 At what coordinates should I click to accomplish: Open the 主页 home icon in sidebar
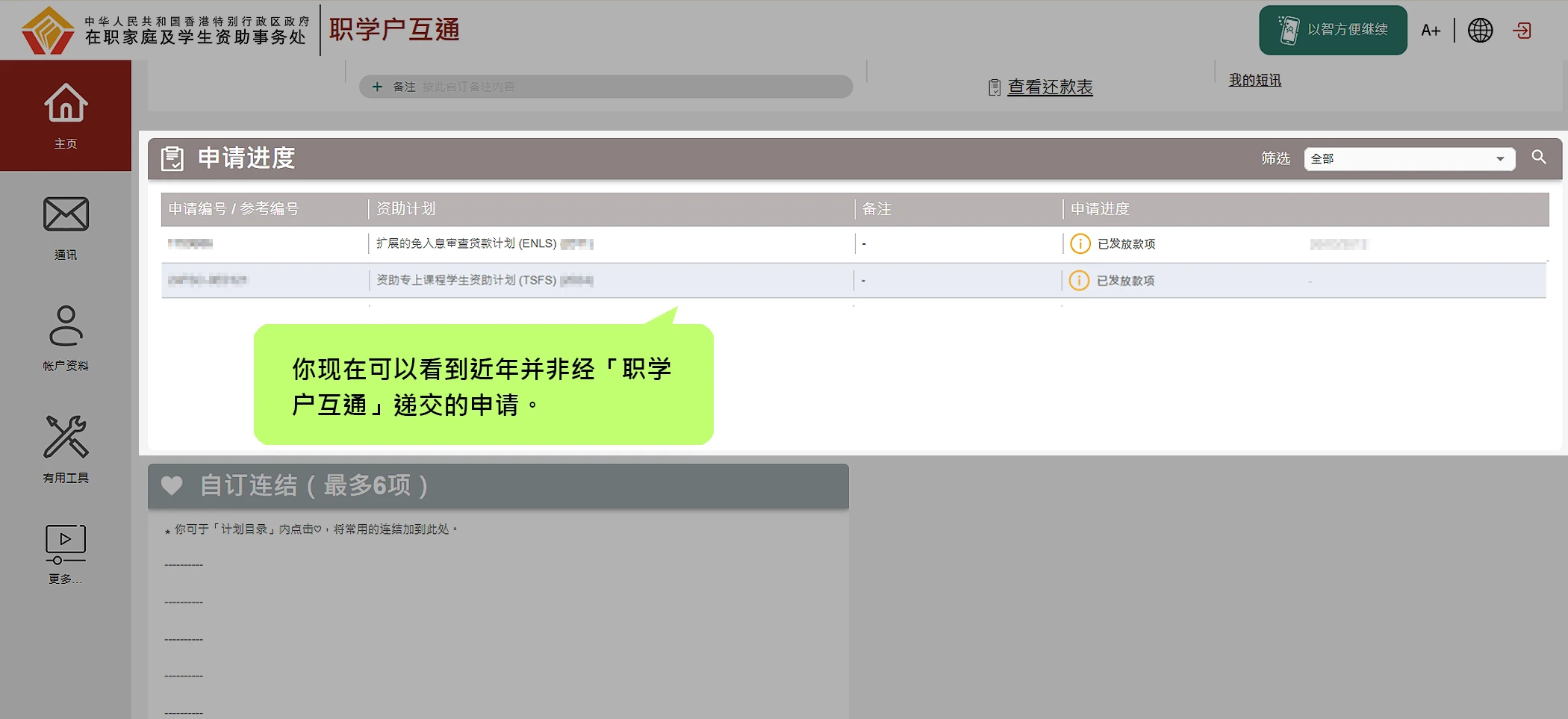(x=66, y=103)
